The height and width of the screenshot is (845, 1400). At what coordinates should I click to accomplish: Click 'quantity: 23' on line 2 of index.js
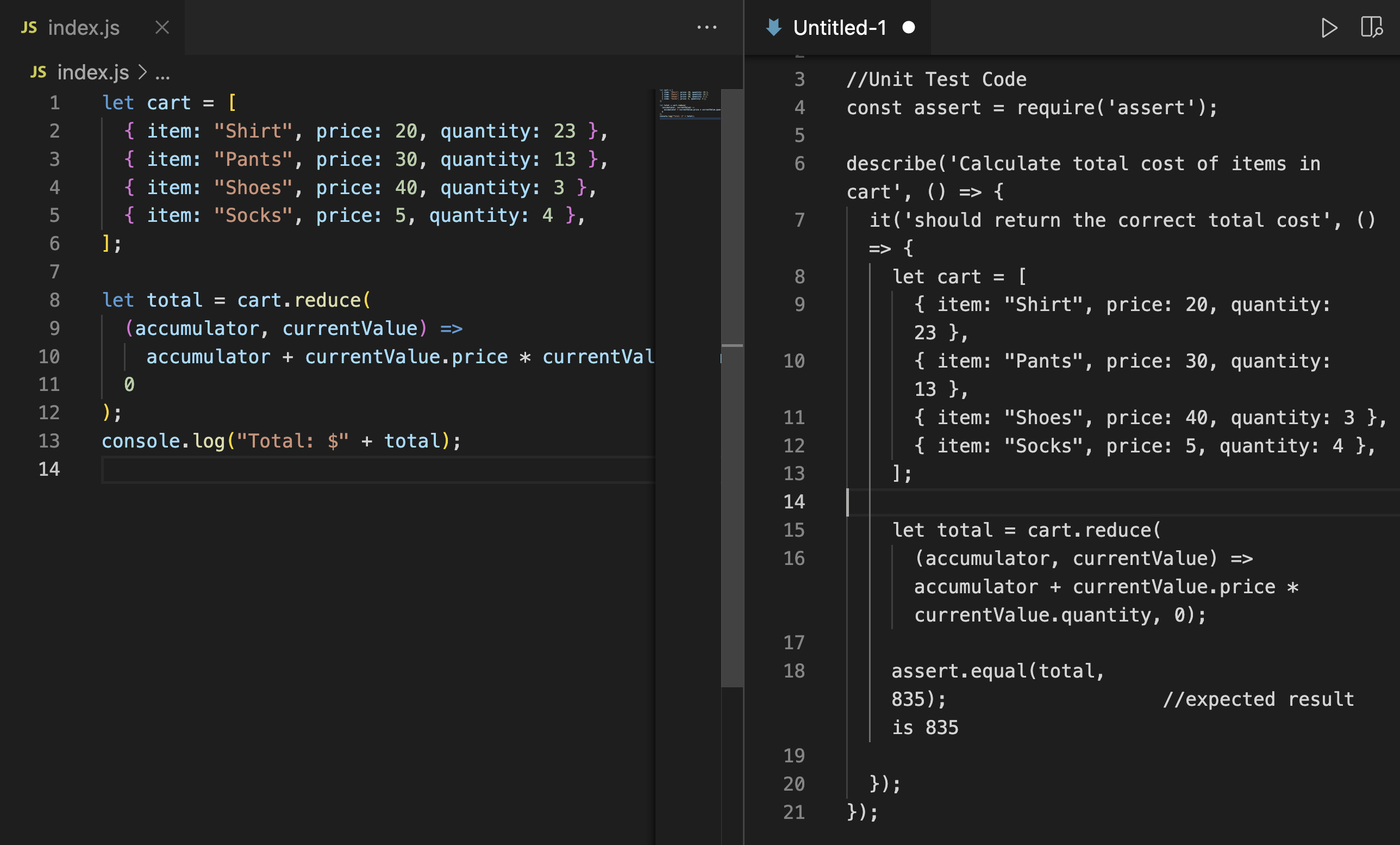click(508, 132)
